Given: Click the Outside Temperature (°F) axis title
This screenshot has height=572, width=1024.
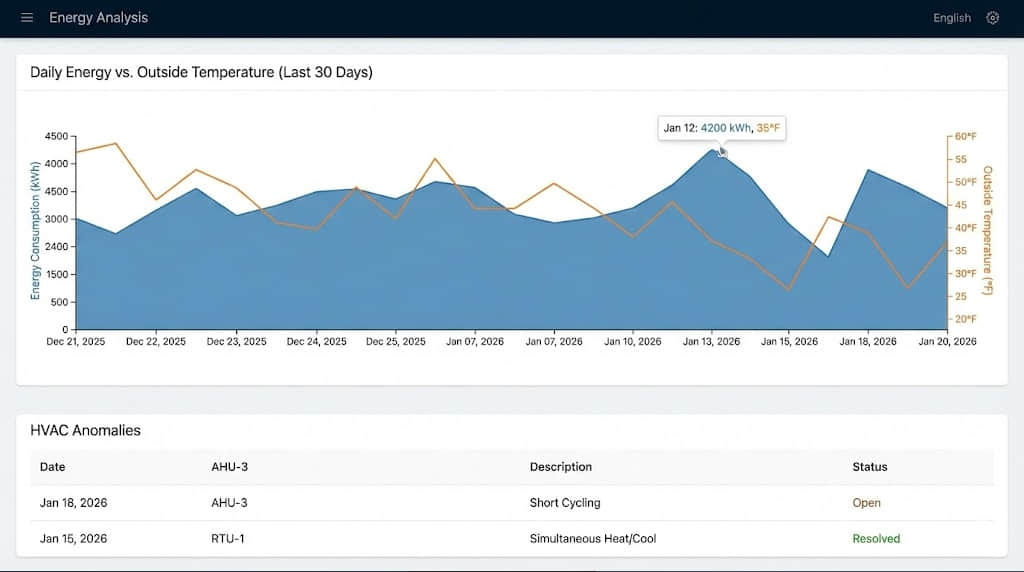Looking at the screenshot, I should click(x=988, y=230).
